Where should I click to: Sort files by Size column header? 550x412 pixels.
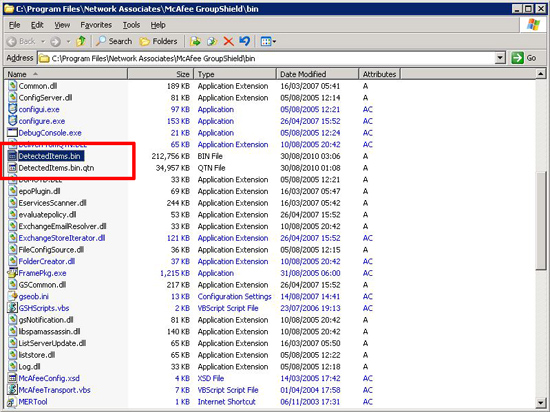click(x=161, y=74)
